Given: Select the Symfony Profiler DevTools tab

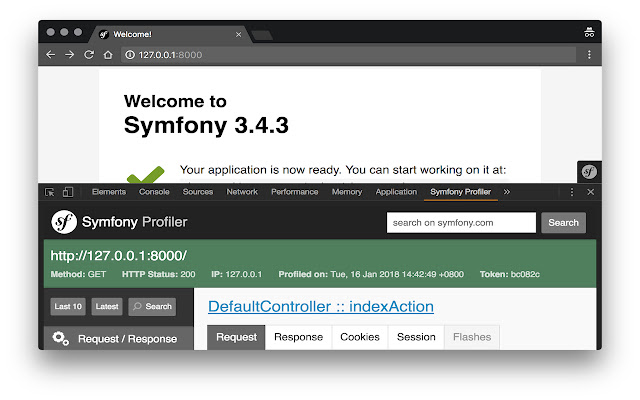Looking at the screenshot, I should [x=461, y=192].
